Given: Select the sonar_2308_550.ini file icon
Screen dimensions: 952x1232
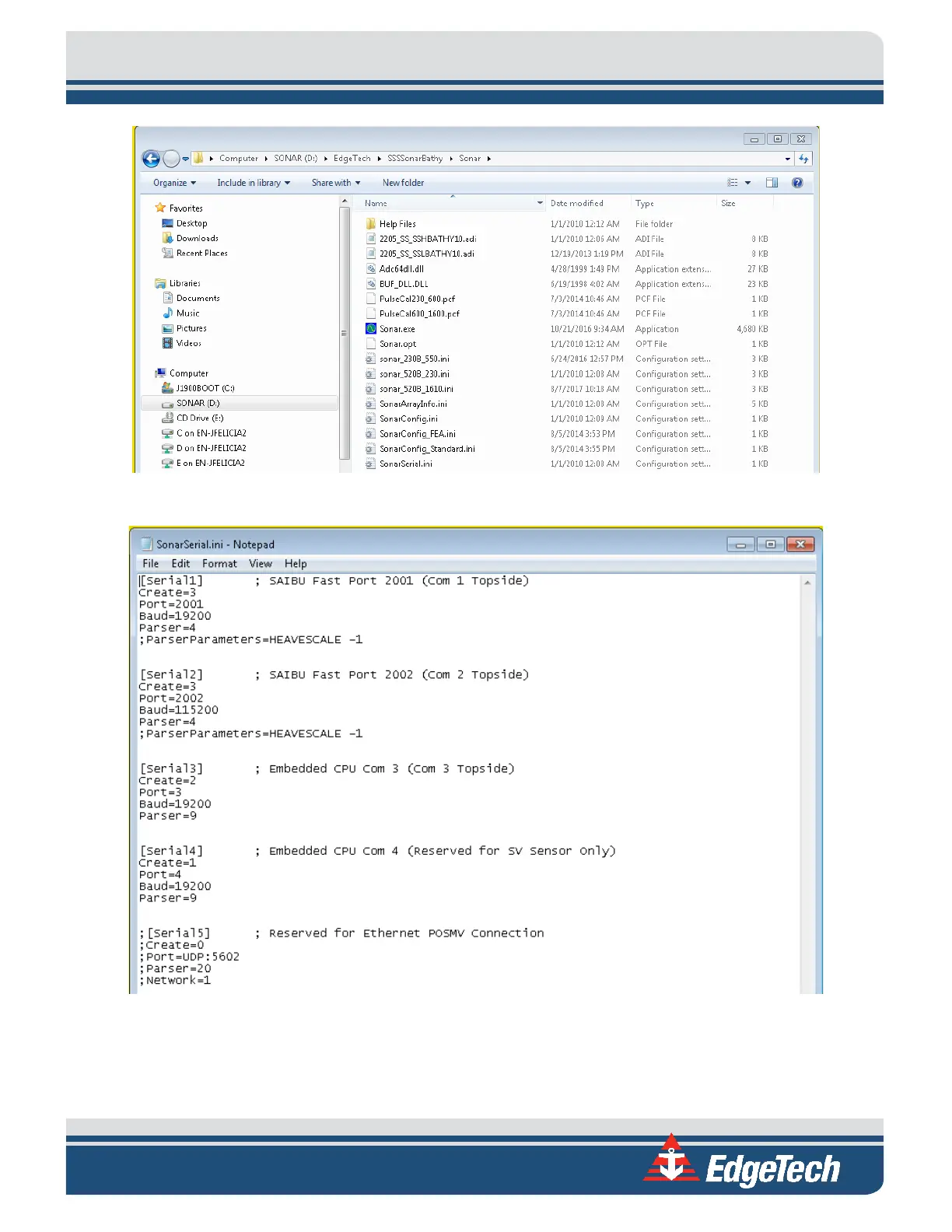Looking at the screenshot, I should pos(371,359).
